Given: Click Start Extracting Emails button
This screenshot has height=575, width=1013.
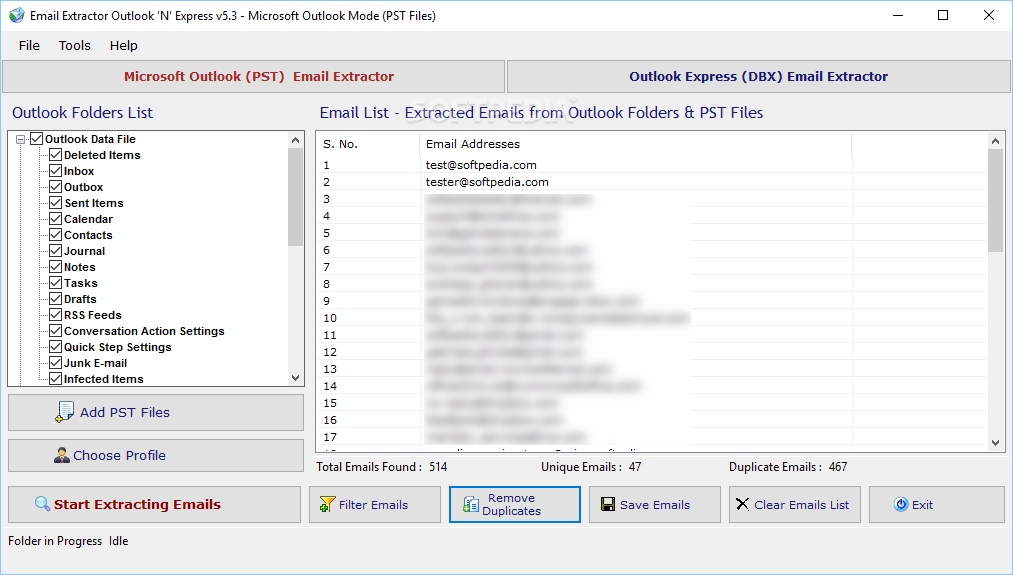Looking at the screenshot, I should point(154,505).
